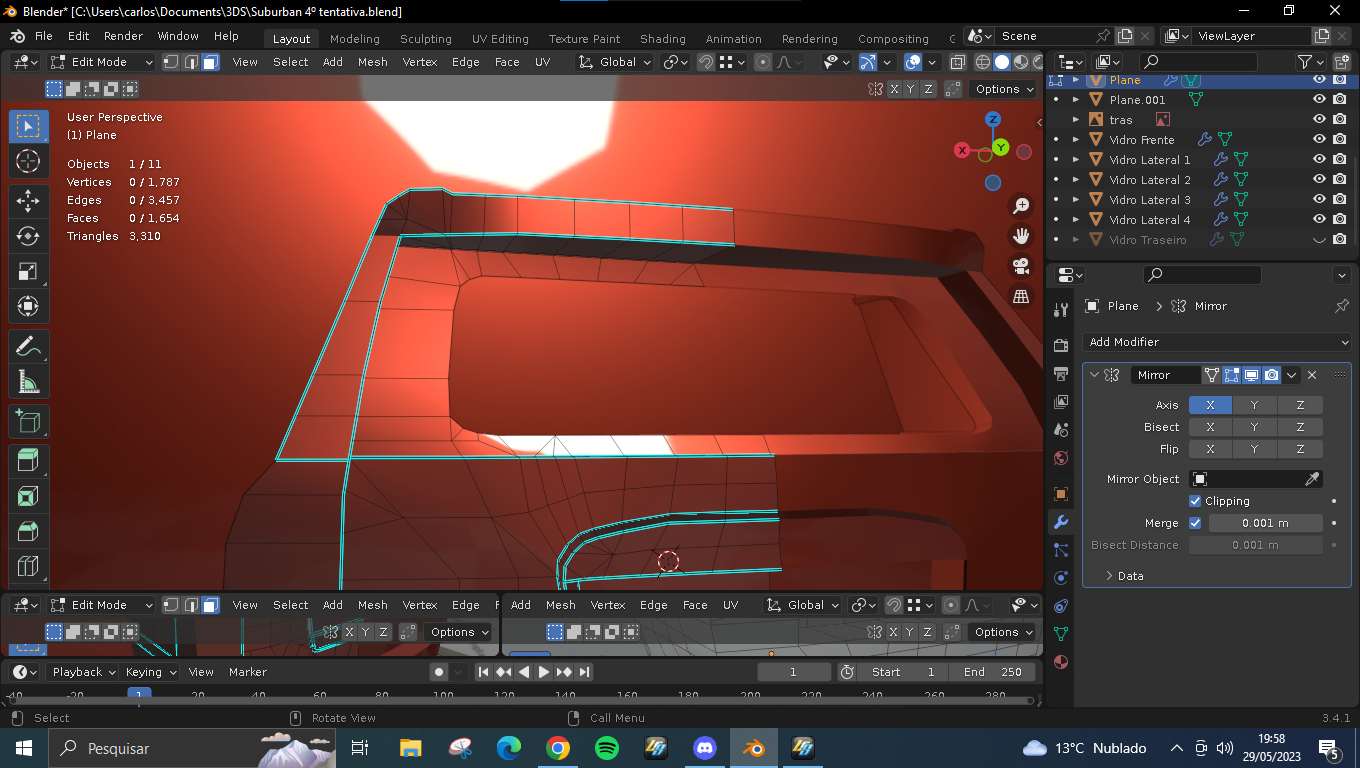Open the Render properties tab
This screenshot has height=768, width=1360.
coord(1061,346)
